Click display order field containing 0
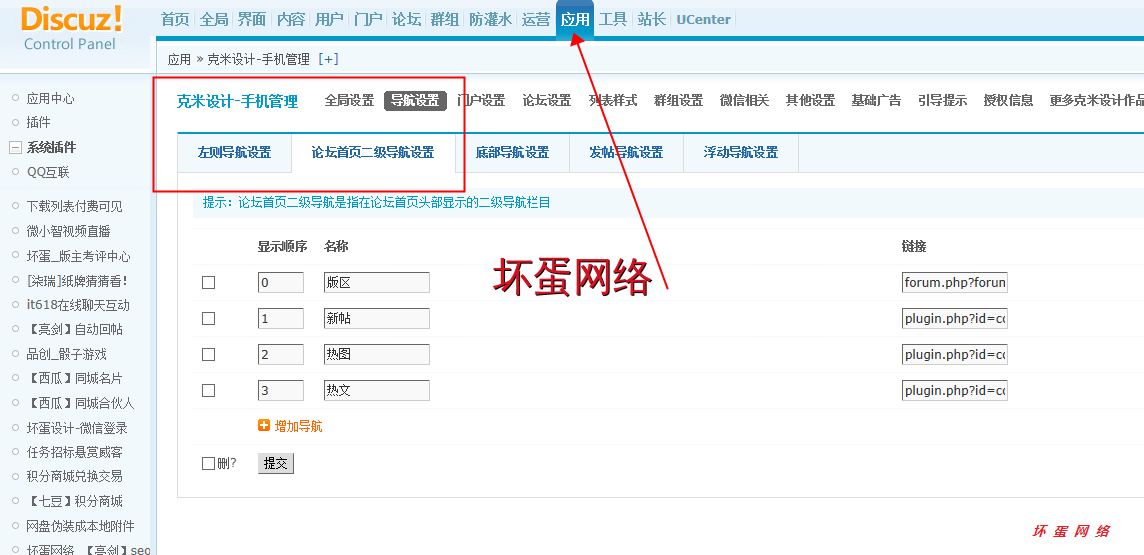1144x555 pixels. pos(281,282)
